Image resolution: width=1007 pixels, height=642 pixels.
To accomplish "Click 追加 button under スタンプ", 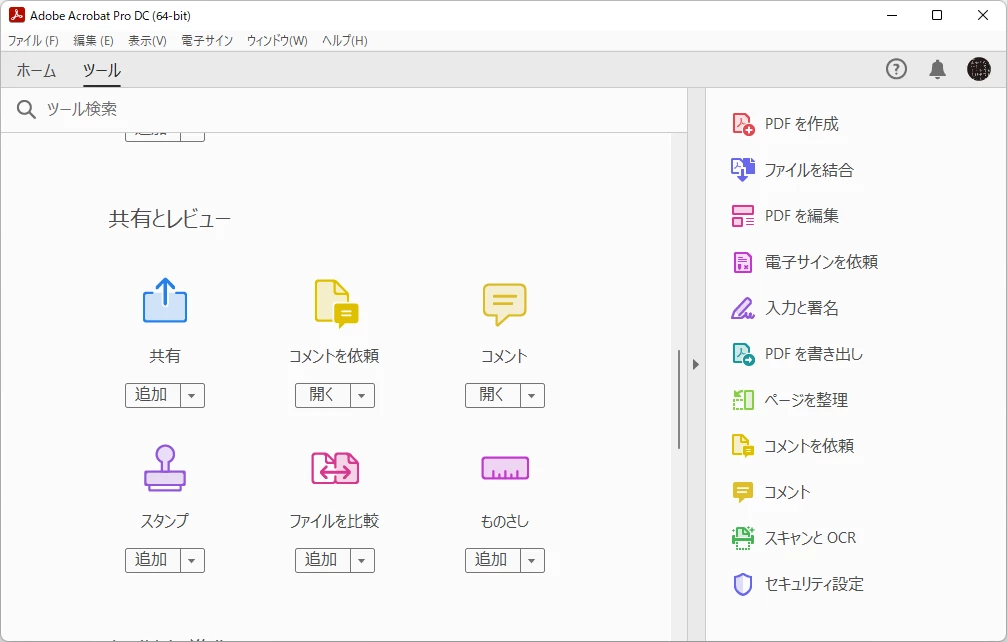I will [x=153, y=560].
